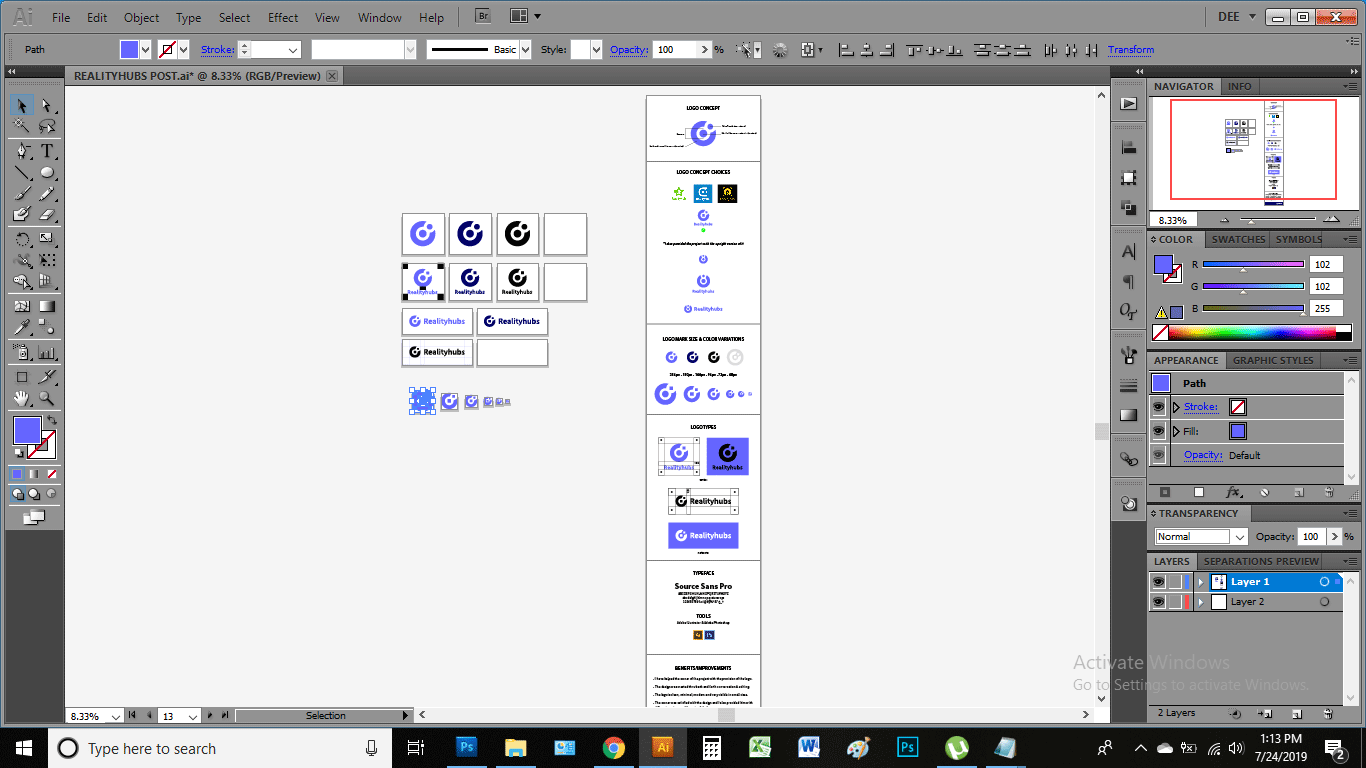Open the Effect menu
Viewport: 1366px width, 768px height.
pos(283,17)
